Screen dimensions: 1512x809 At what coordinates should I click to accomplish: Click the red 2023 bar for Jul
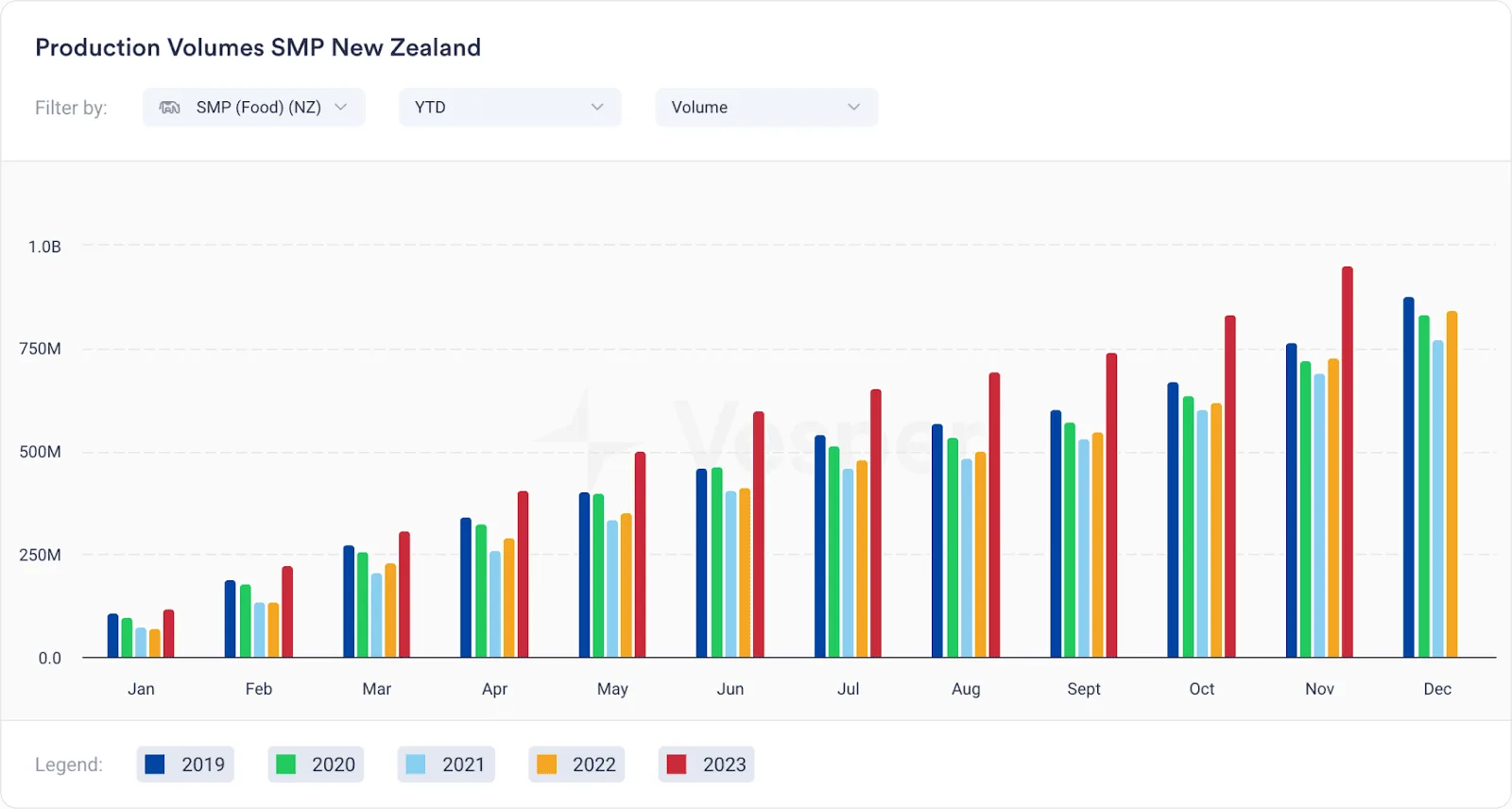point(876,524)
